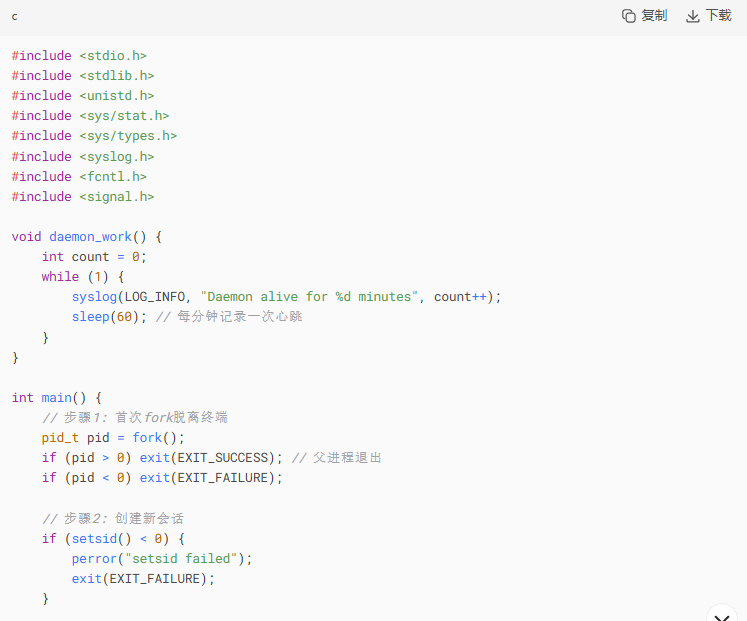Click the line "#include <fcntl.h>"
This screenshot has height=621, width=747.
click(79, 177)
